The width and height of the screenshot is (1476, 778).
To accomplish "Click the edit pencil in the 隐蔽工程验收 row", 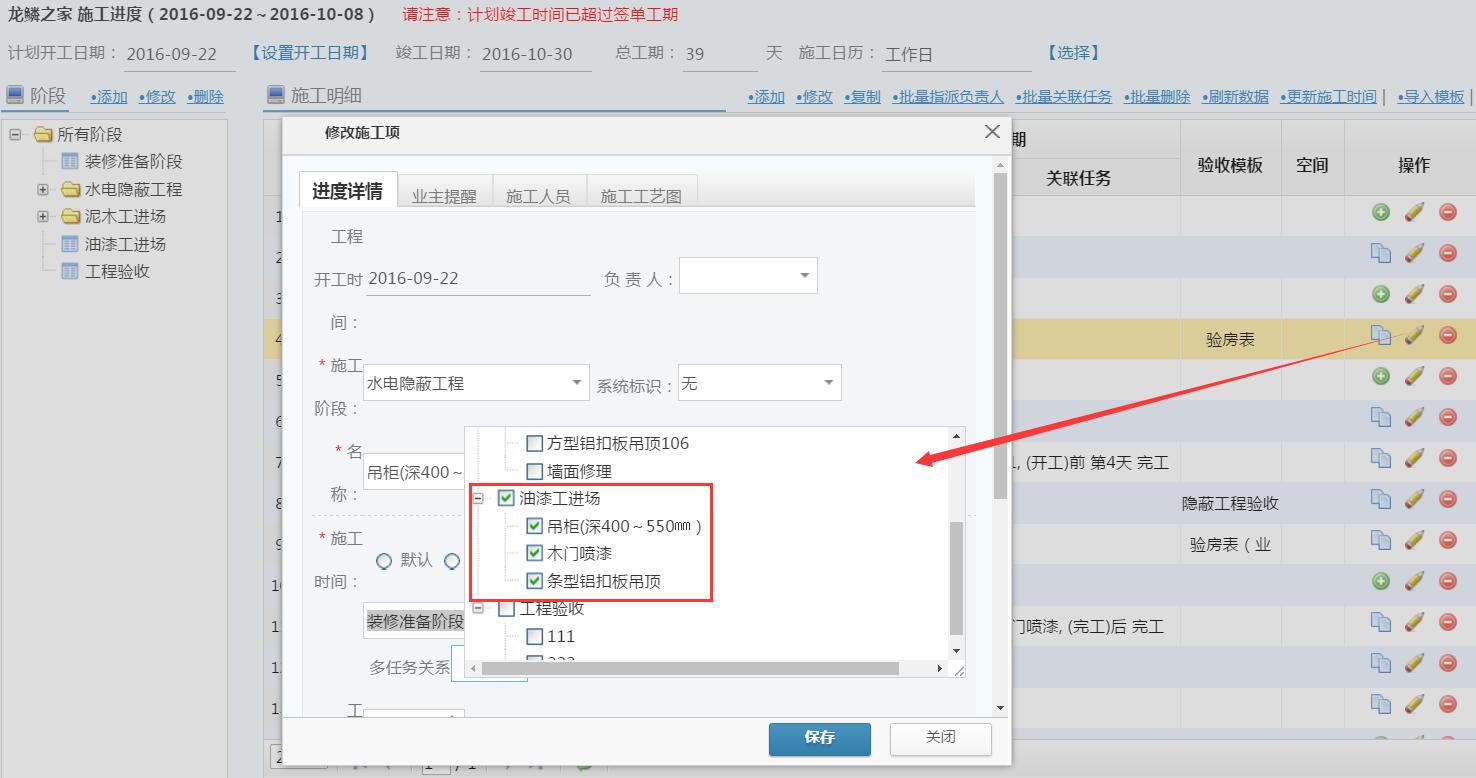I will click(x=1414, y=499).
